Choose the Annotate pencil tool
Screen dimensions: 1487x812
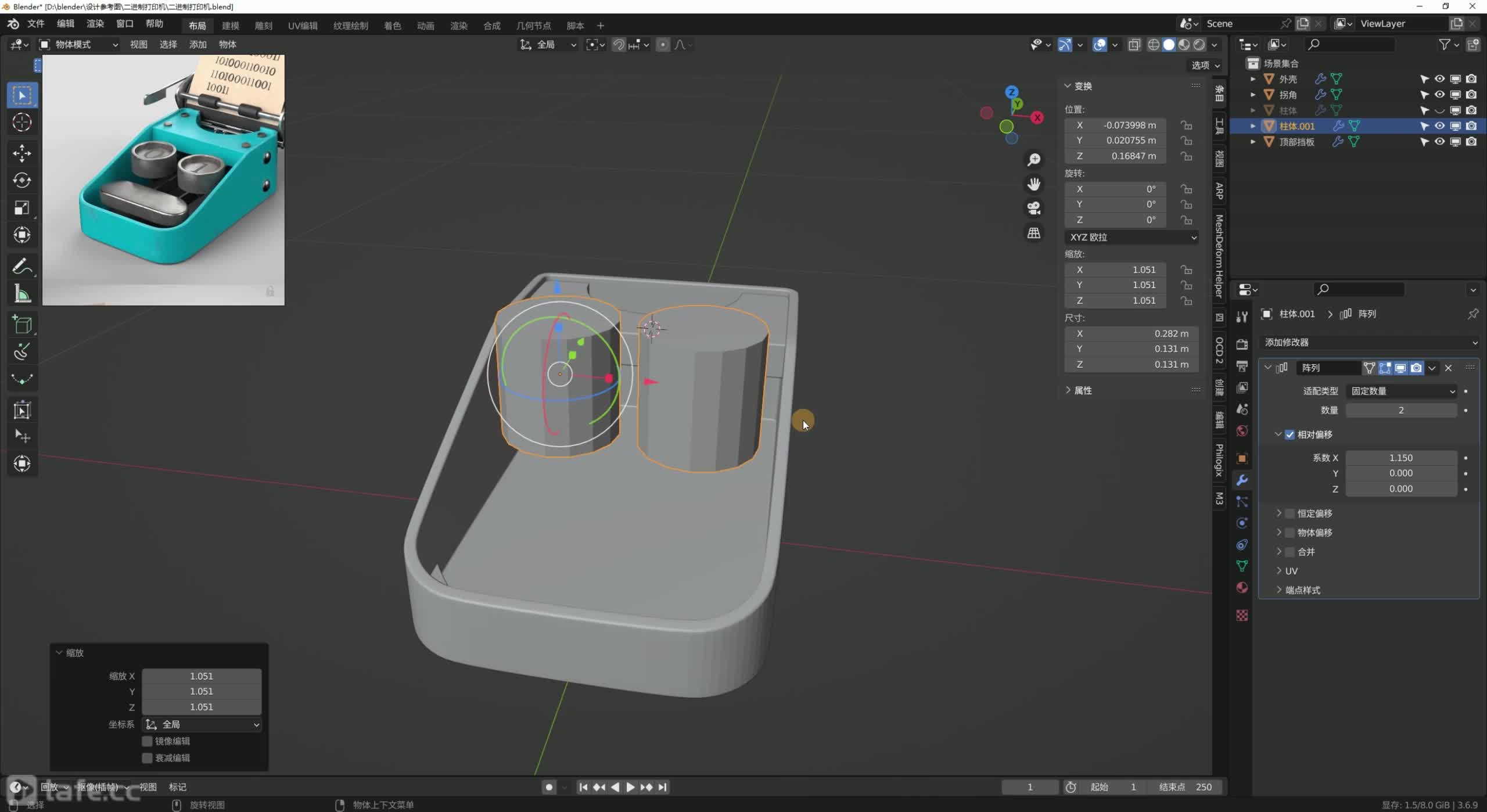click(22, 267)
